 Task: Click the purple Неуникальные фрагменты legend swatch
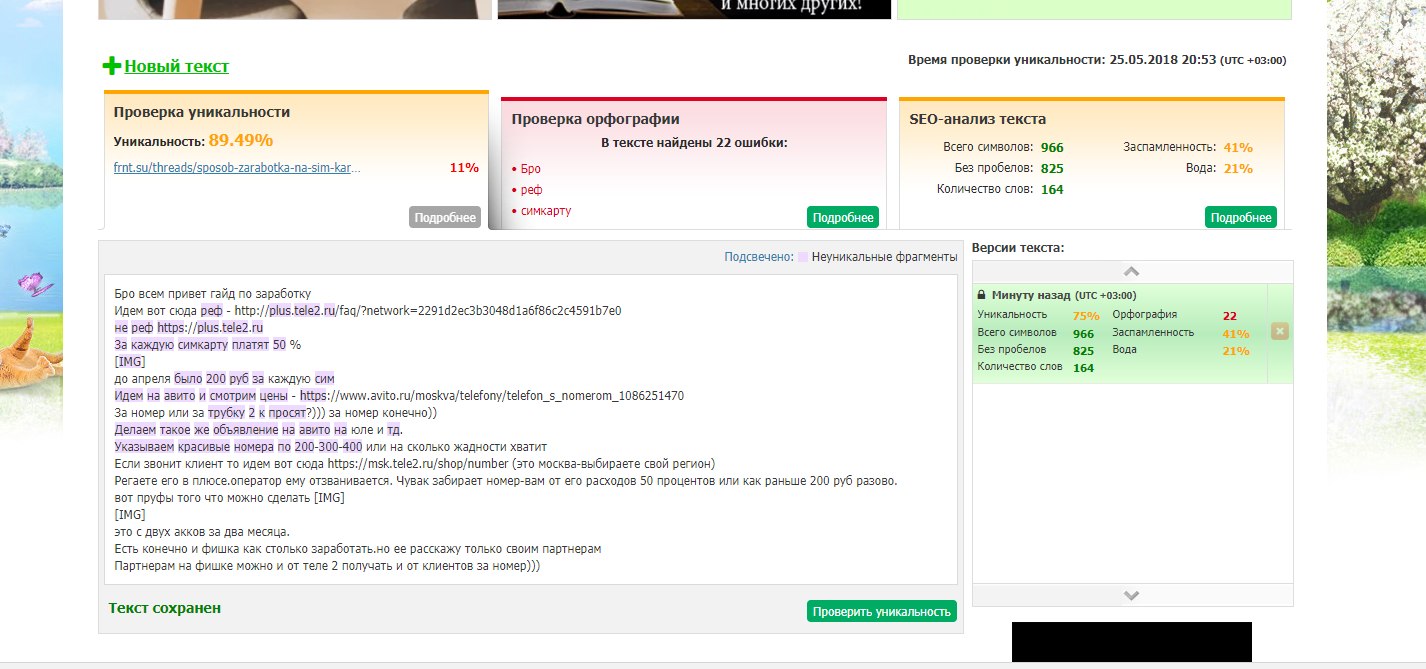coord(803,257)
